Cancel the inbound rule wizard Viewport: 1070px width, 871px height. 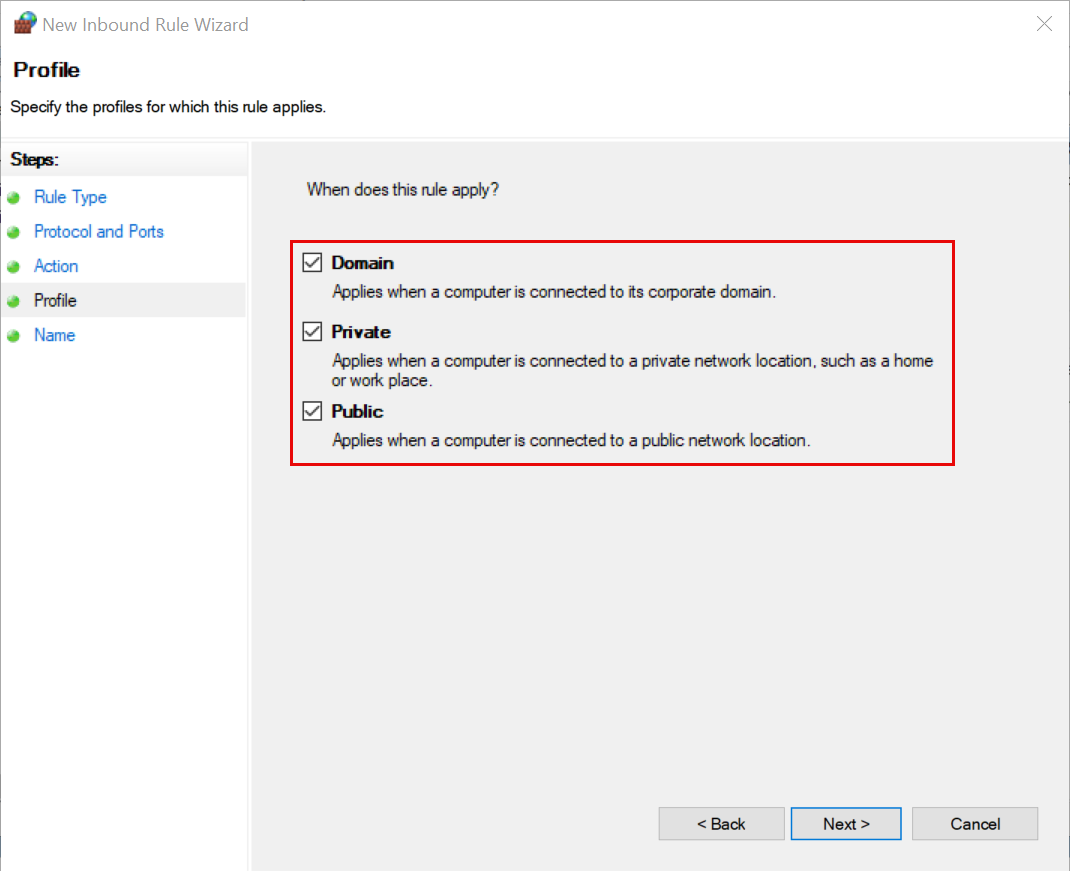click(974, 824)
